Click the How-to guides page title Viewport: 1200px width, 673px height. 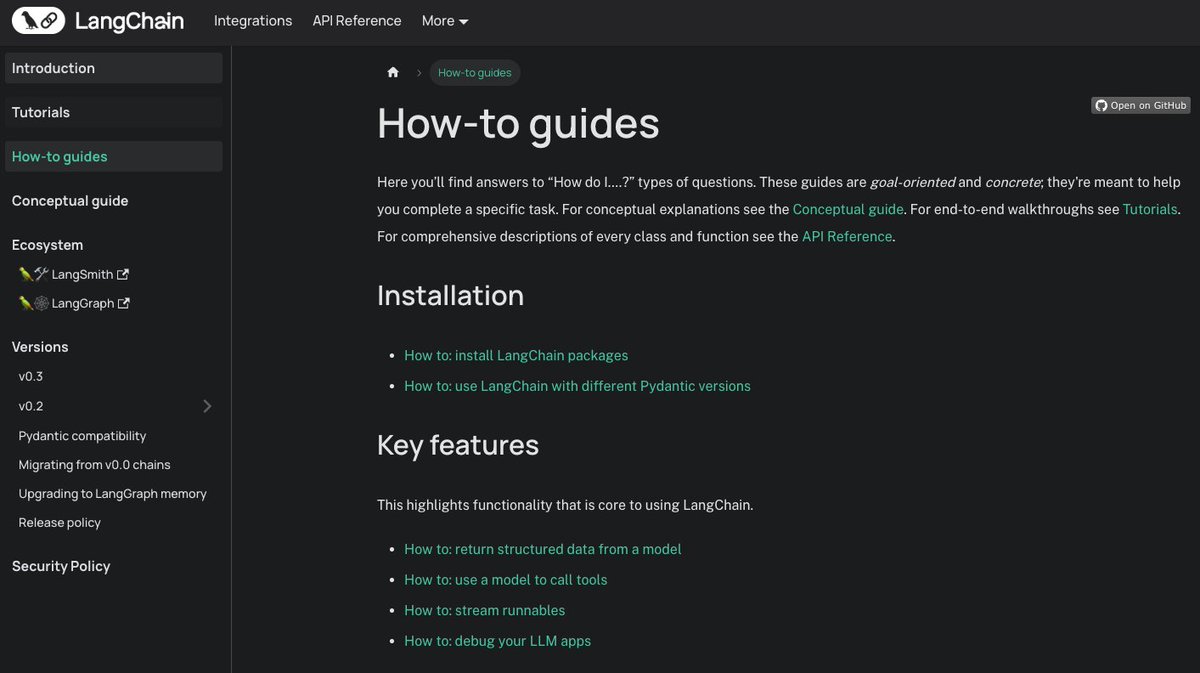(518, 124)
